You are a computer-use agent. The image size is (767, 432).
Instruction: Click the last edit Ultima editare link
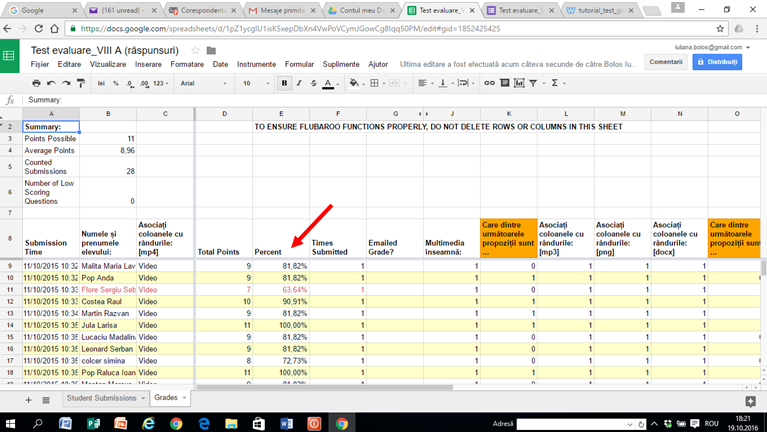pyautogui.click(x=519, y=64)
